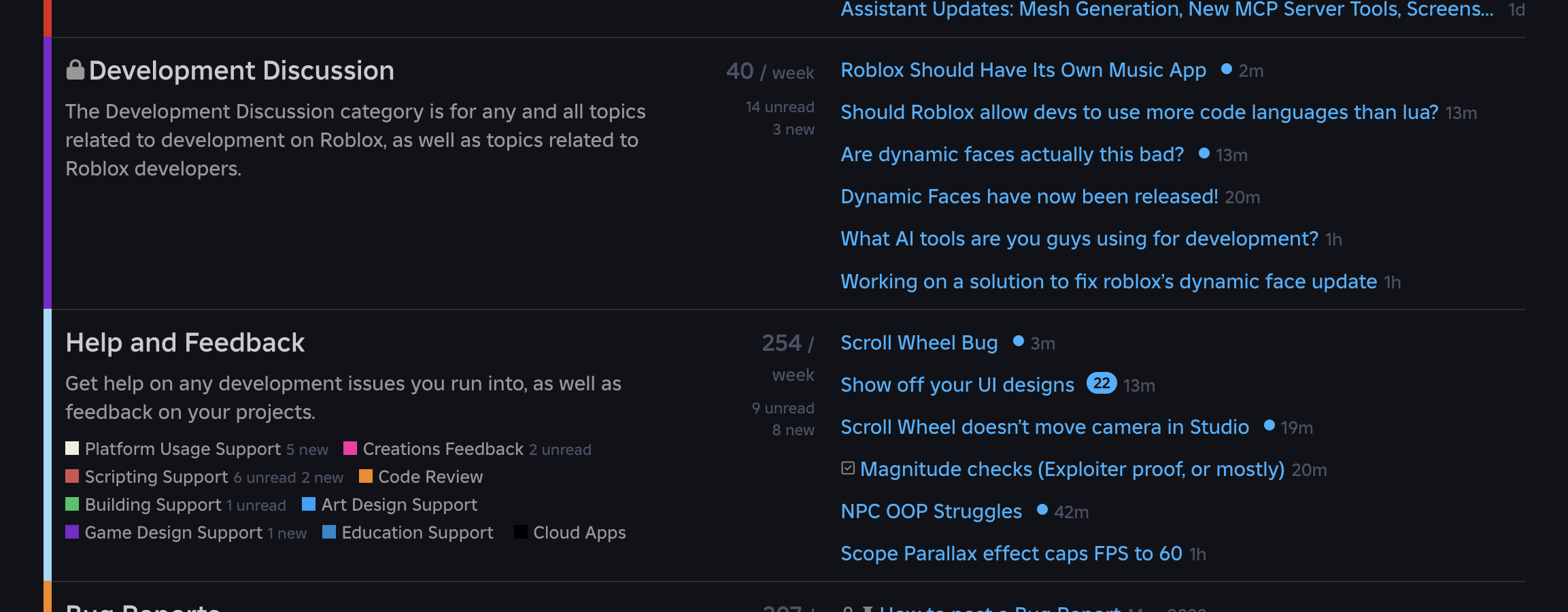Open 'Scroll Wheel doesn't move camera in Studio'
The width and height of the screenshot is (1568, 612).
[x=1045, y=427]
